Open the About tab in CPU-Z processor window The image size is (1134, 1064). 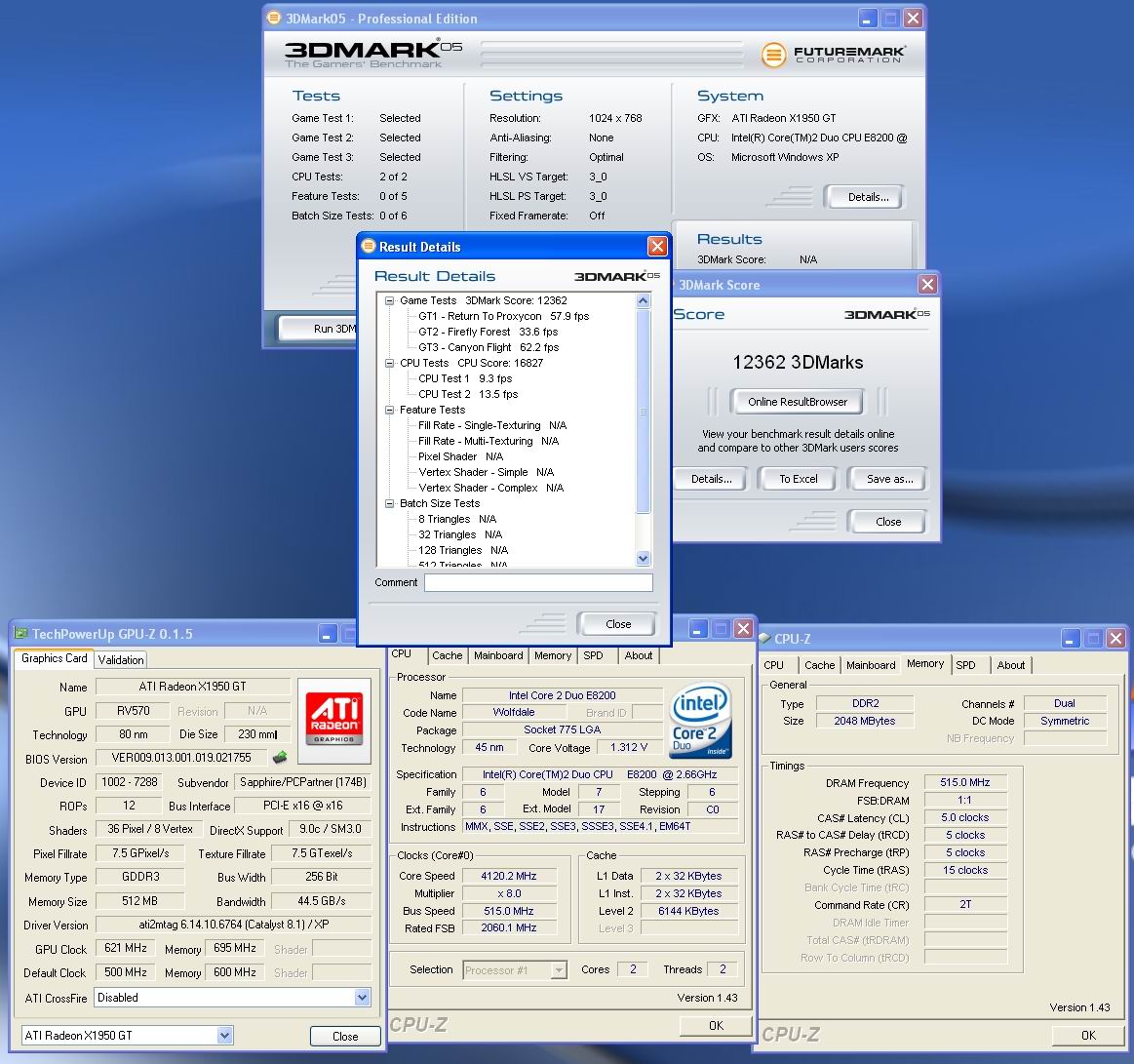(x=639, y=655)
